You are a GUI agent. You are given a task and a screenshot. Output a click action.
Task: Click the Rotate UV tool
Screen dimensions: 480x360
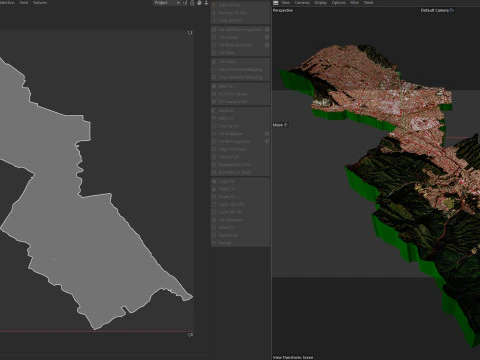coord(240,235)
